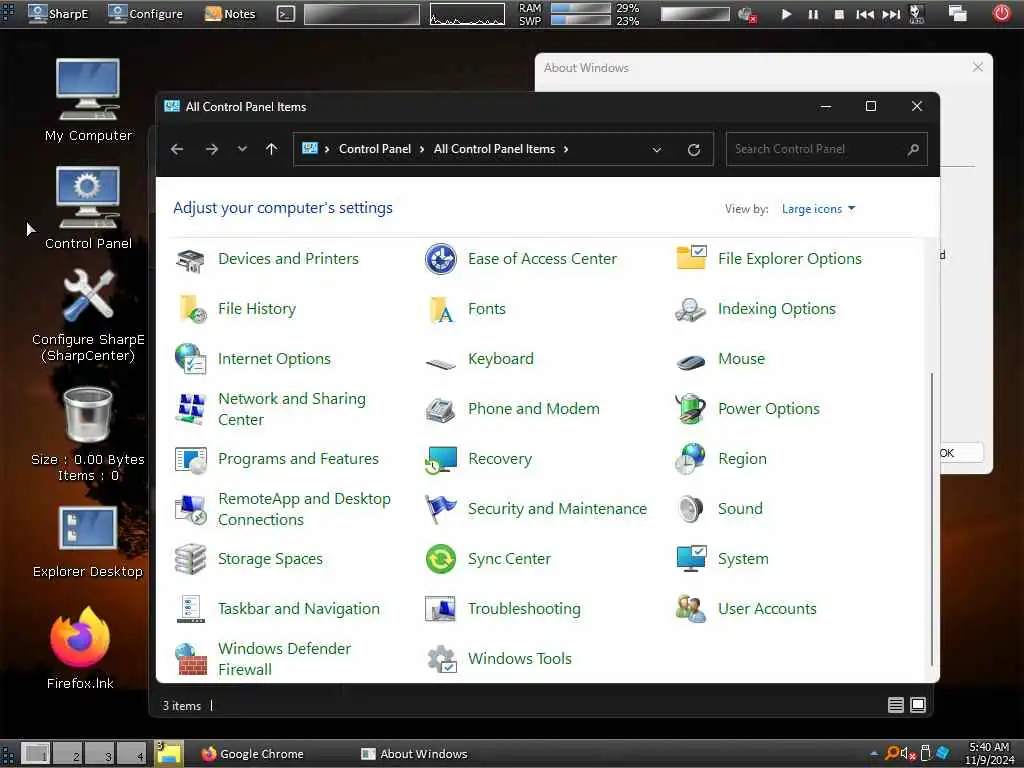Open the Sound speaker icon
1024x768 pixels.
pos(690,509)
